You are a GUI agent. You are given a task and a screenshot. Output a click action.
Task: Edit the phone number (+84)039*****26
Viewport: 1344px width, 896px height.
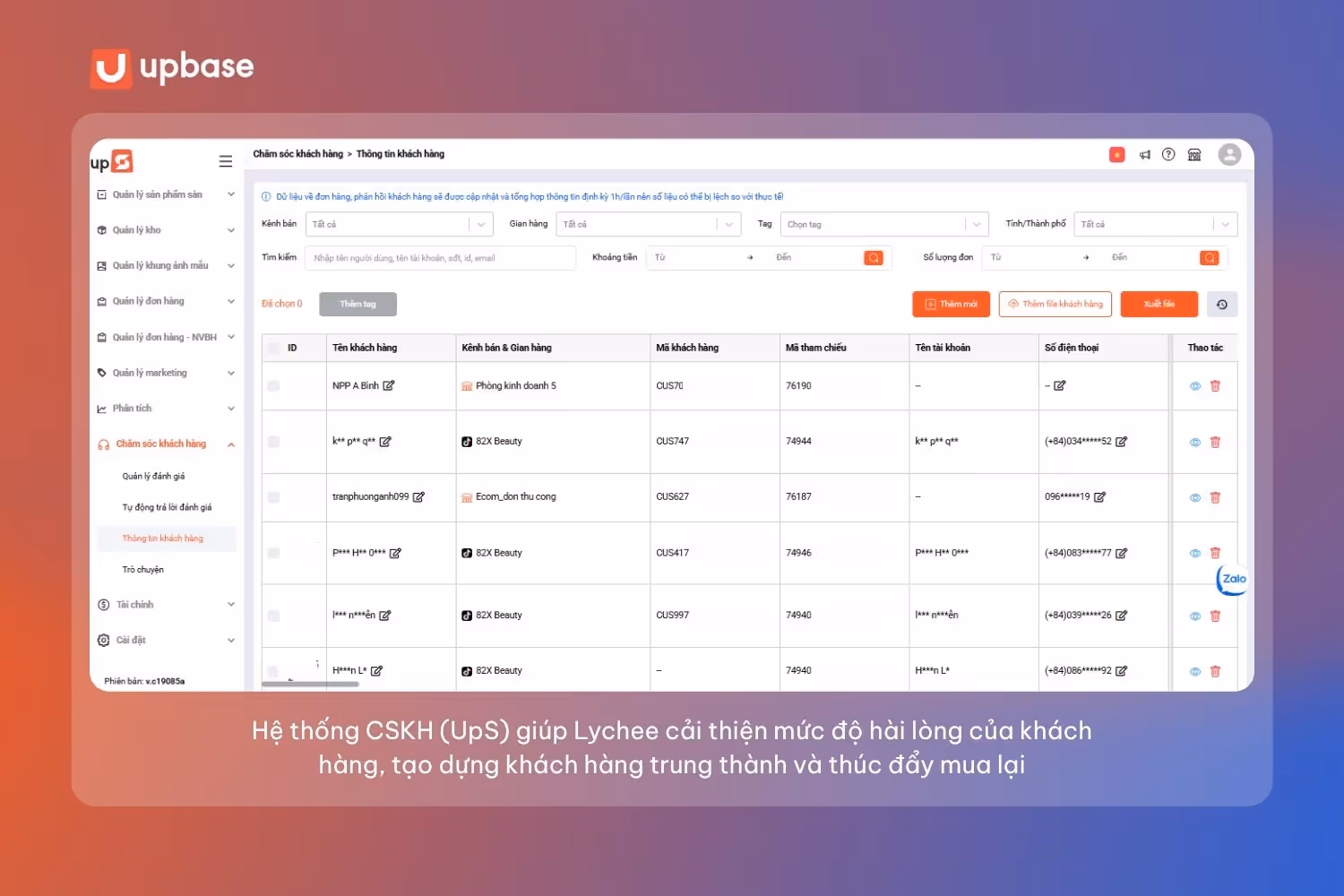pyautogui.click(x=1121, y=616)
